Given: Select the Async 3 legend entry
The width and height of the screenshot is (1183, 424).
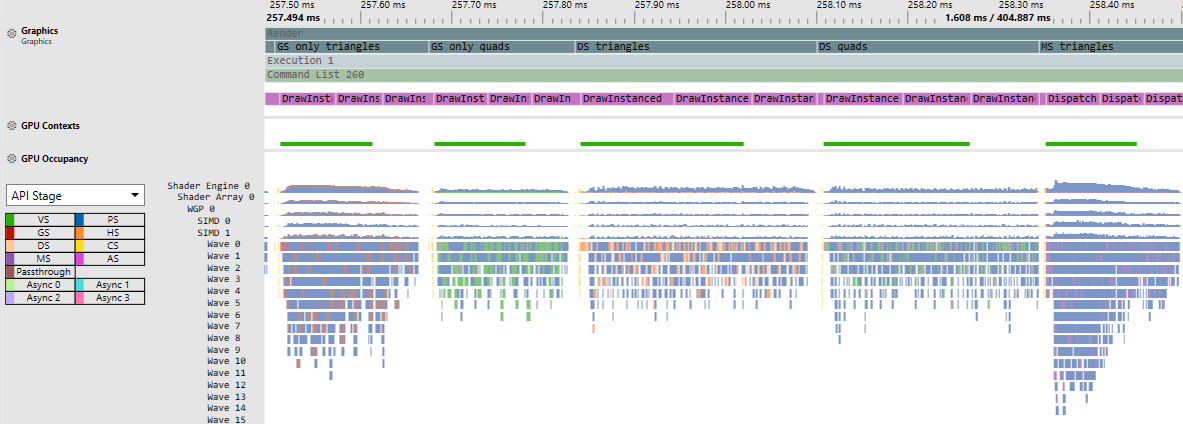Looking at the screenshot, I should coord(110,297).
